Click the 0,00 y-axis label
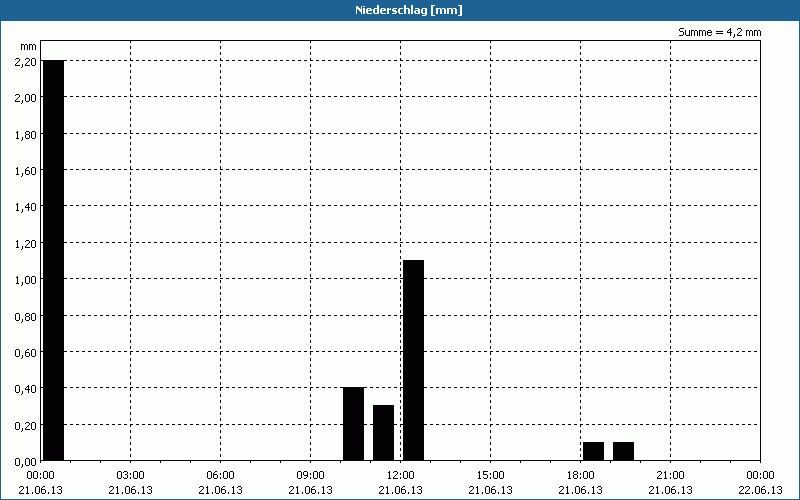Screen dimensions: 800x500 click(x=26, y=462)
